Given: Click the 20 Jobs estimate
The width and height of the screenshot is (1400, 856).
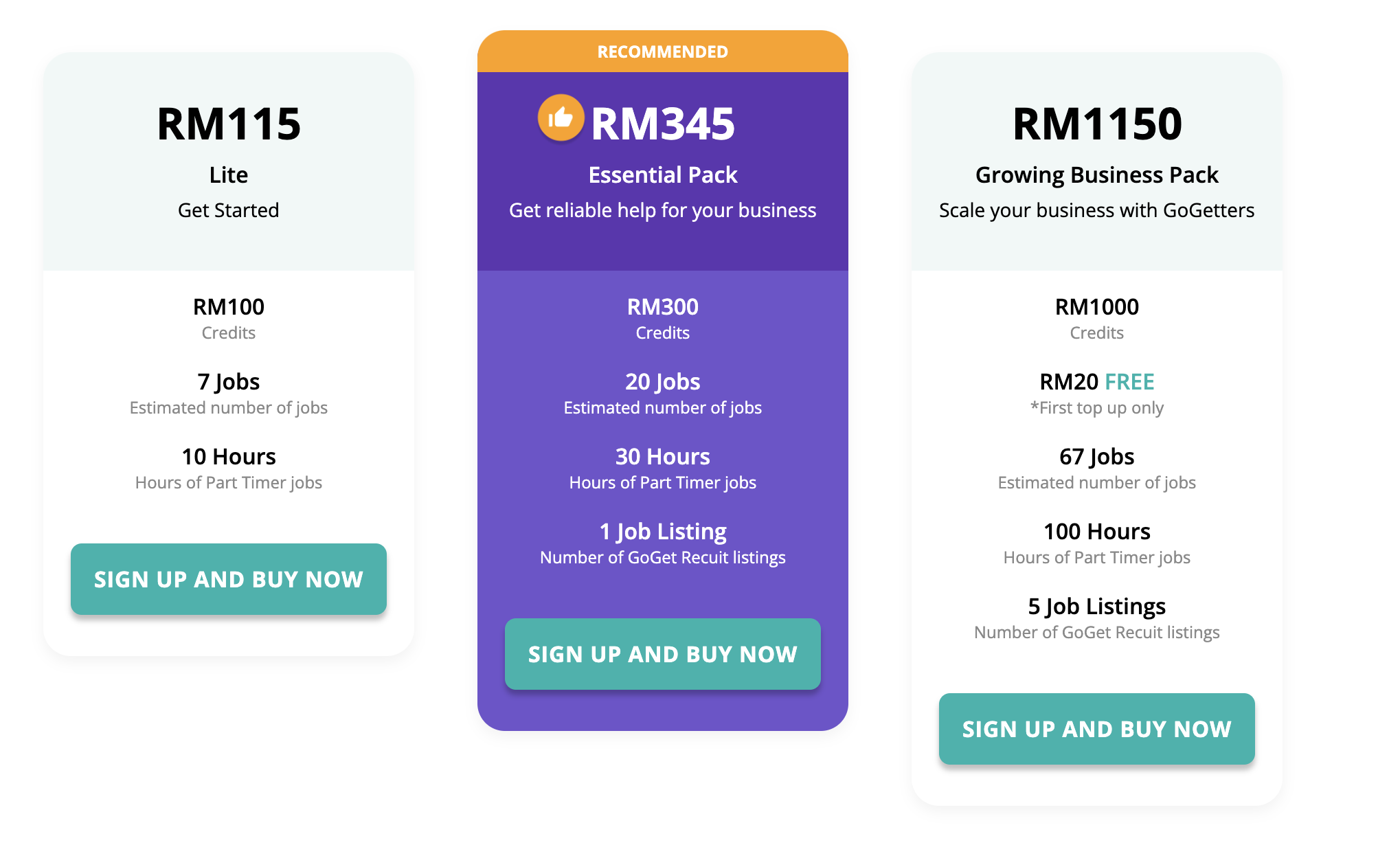Looking at the screenshot, I should (663, 394).
